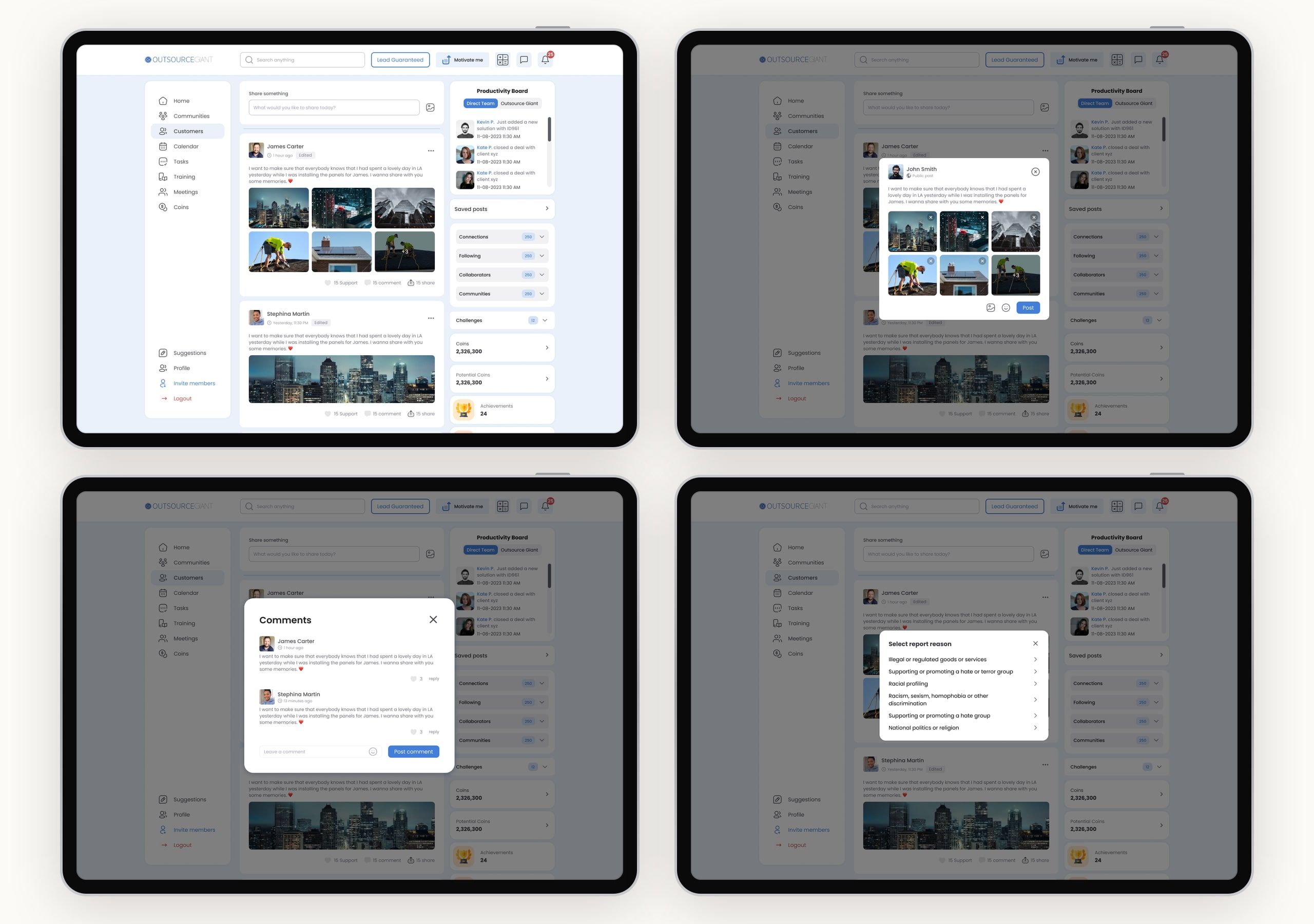Choose 'Racial profiling' as report reason
Viewport: 1314px width, 924px height.
click(963, 684)
